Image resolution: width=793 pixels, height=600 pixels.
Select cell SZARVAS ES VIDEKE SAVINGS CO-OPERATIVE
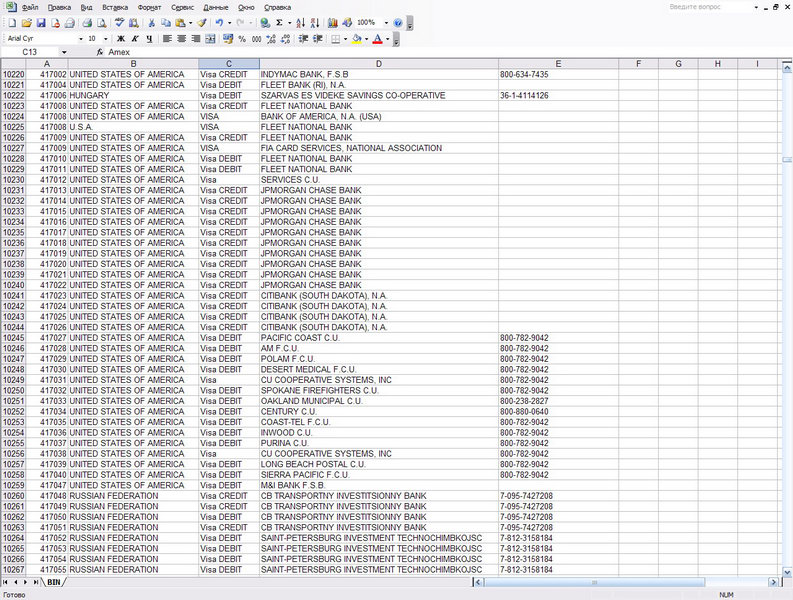coord(379,96)
